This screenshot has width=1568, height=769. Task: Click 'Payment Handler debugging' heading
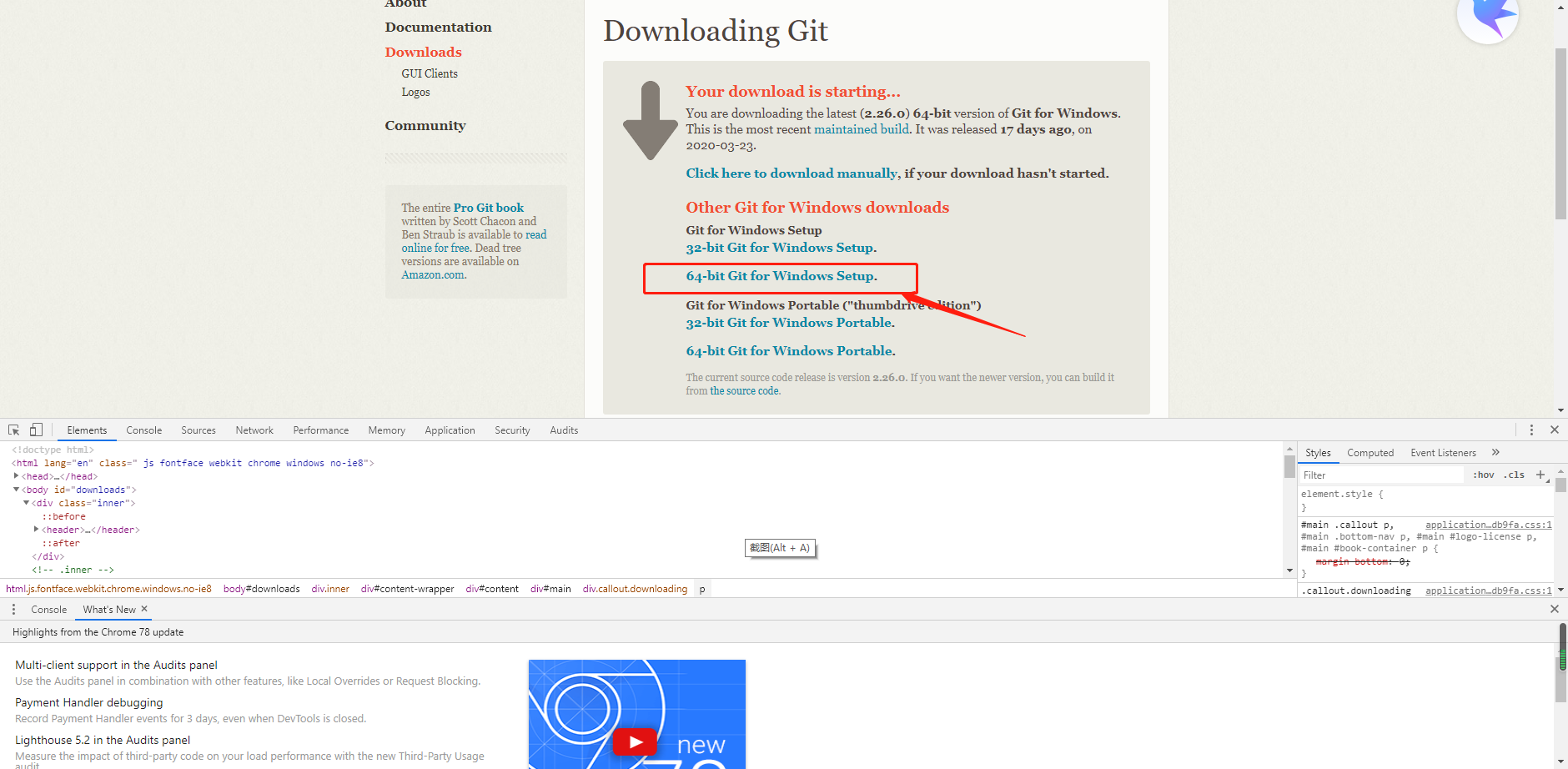(89, 702)
